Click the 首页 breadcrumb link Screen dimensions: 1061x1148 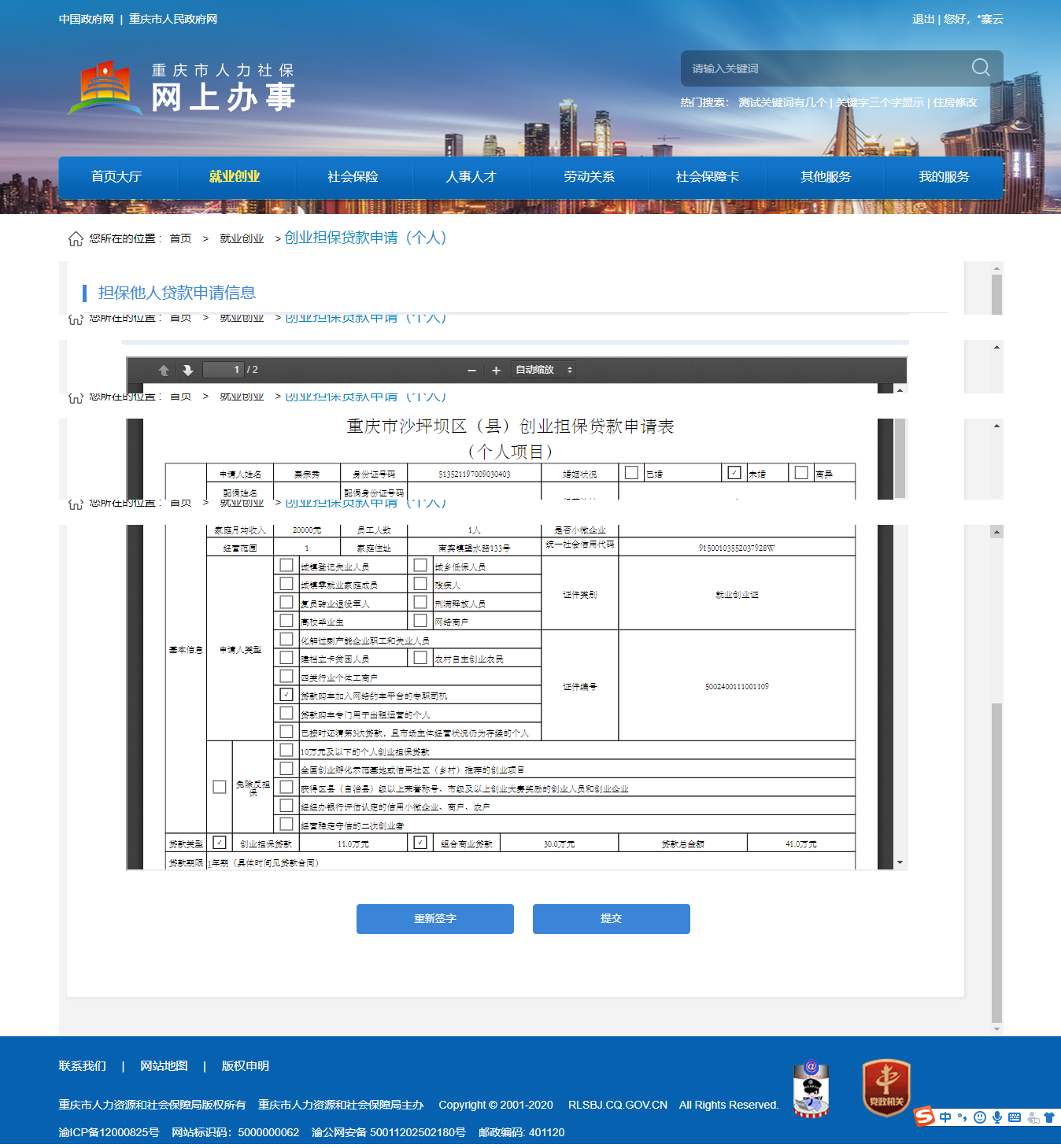click(181, 238)
